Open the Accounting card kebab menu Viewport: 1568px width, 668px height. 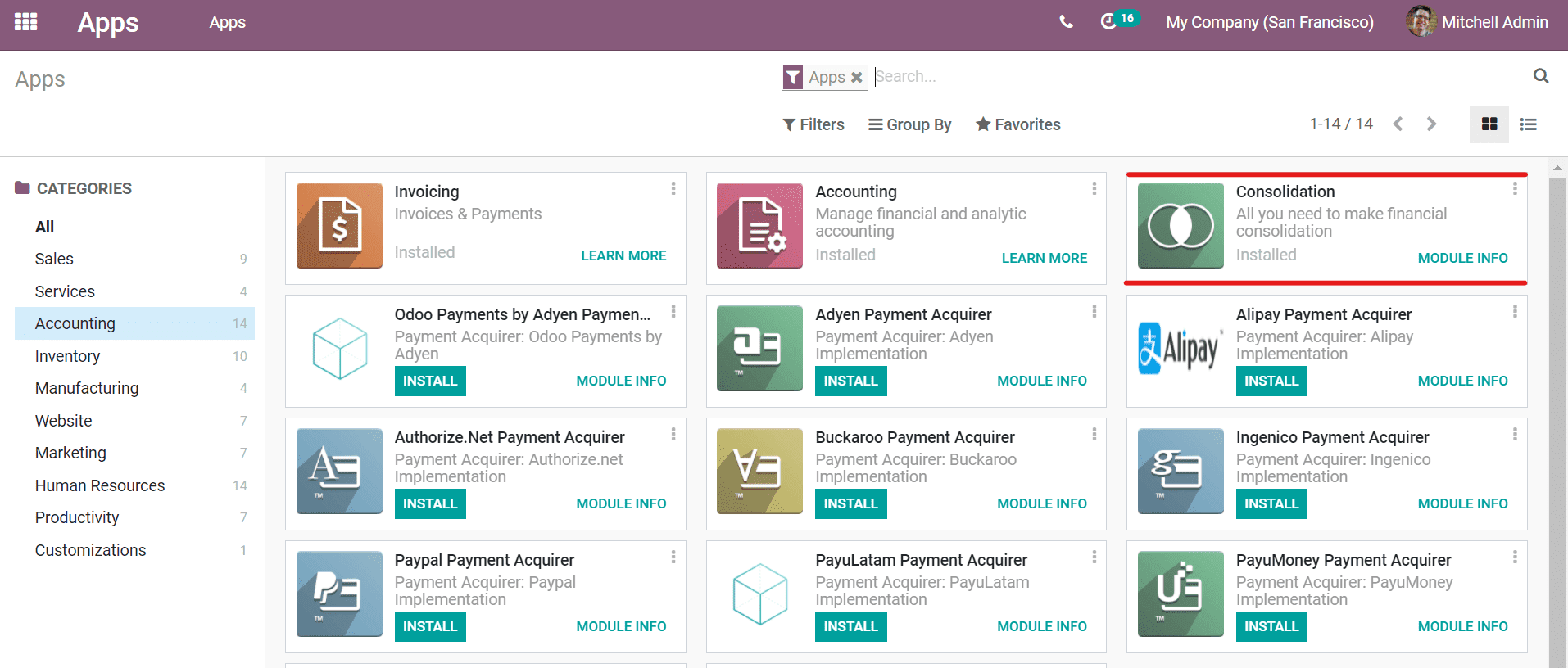tap(1094, 188)
